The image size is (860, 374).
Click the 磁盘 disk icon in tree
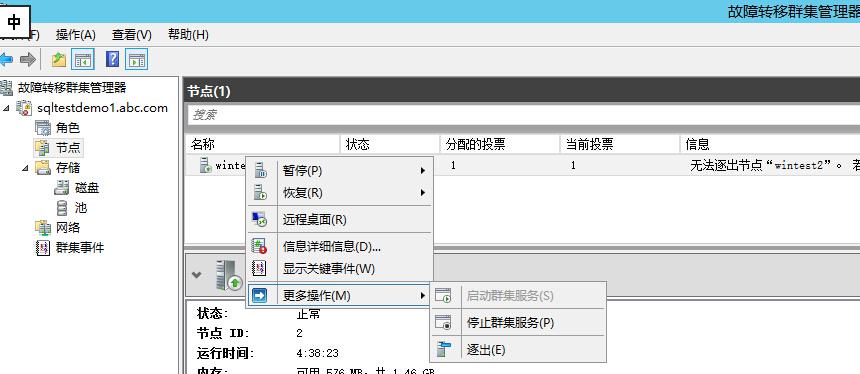(x=61, y=188)
